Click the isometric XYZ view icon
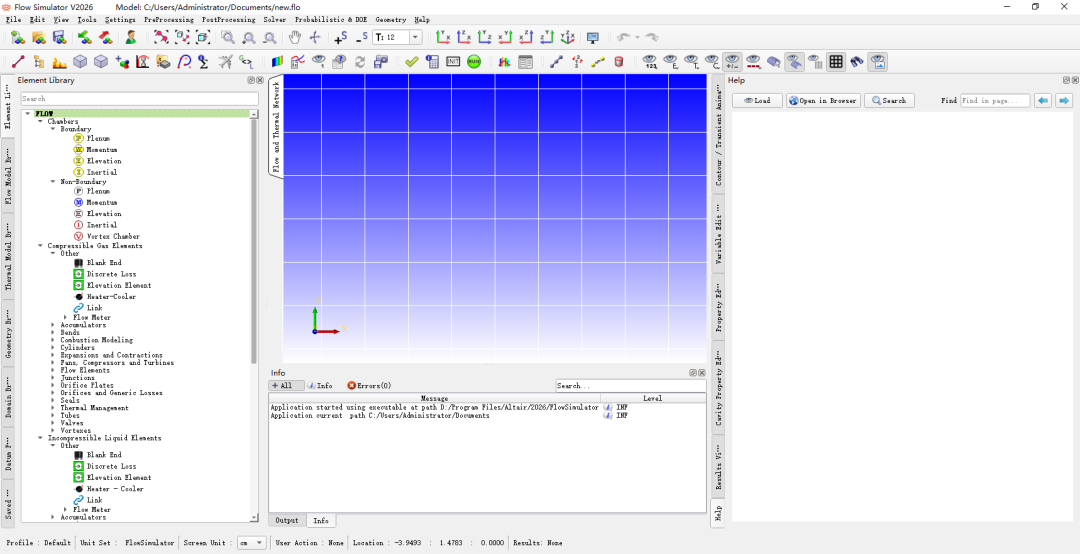The width and height of the screenshot is (1080, 554). 568,37
